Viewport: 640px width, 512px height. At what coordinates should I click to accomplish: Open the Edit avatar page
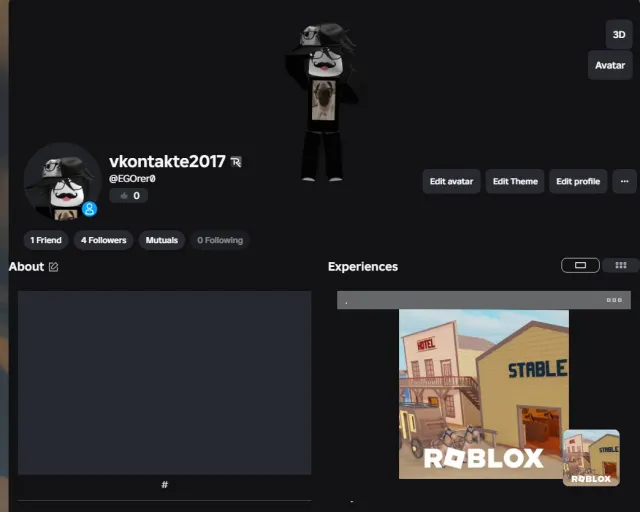coord(451,181)
